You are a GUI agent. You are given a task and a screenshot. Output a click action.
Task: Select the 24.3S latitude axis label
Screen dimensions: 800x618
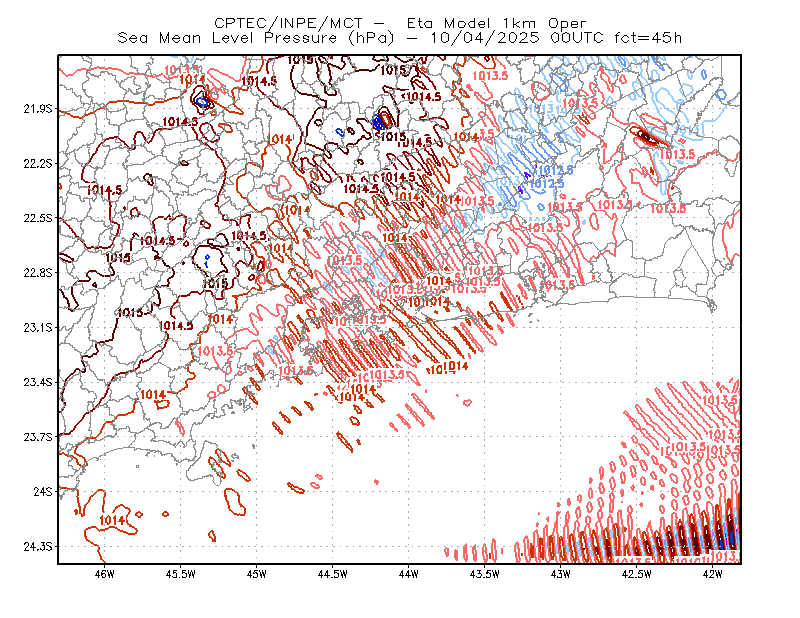(37, 546)
